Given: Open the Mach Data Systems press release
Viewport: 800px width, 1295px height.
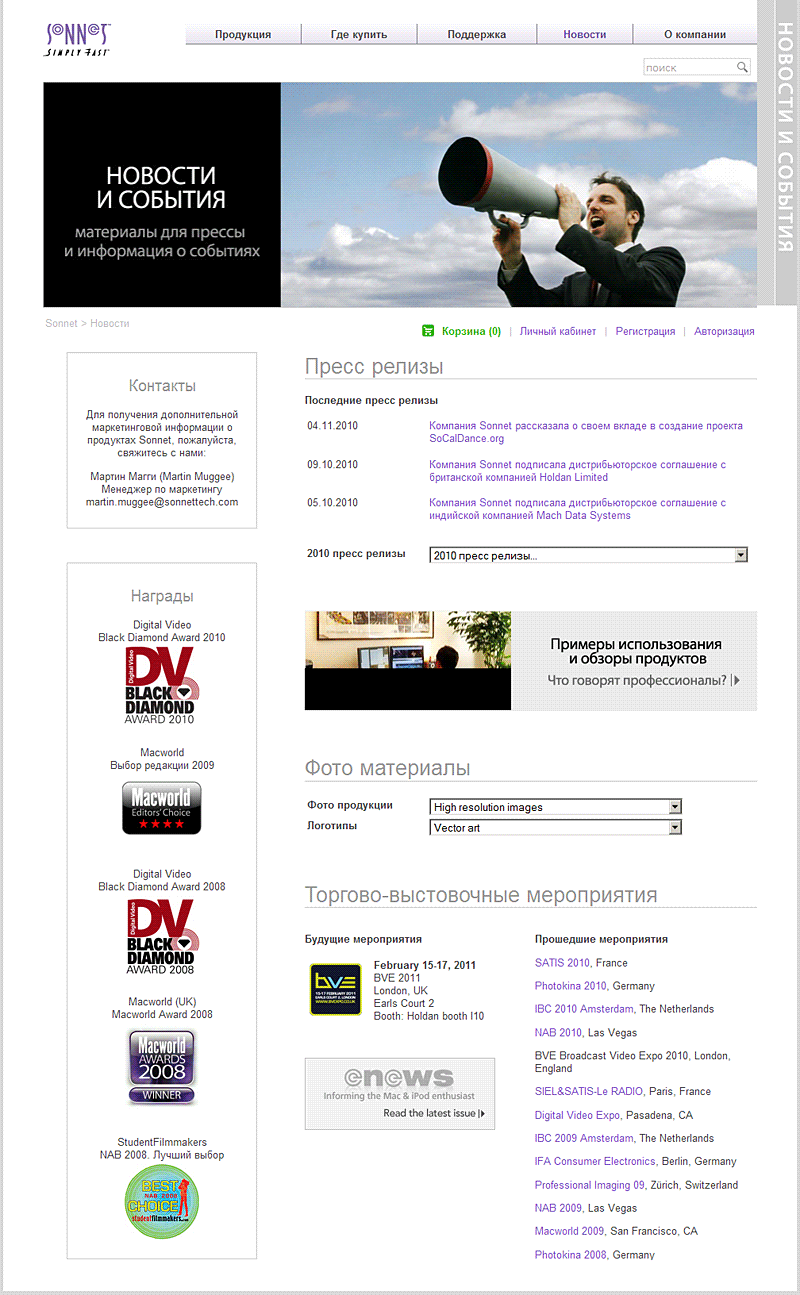Looking at the screenshot, I should 577,509.
